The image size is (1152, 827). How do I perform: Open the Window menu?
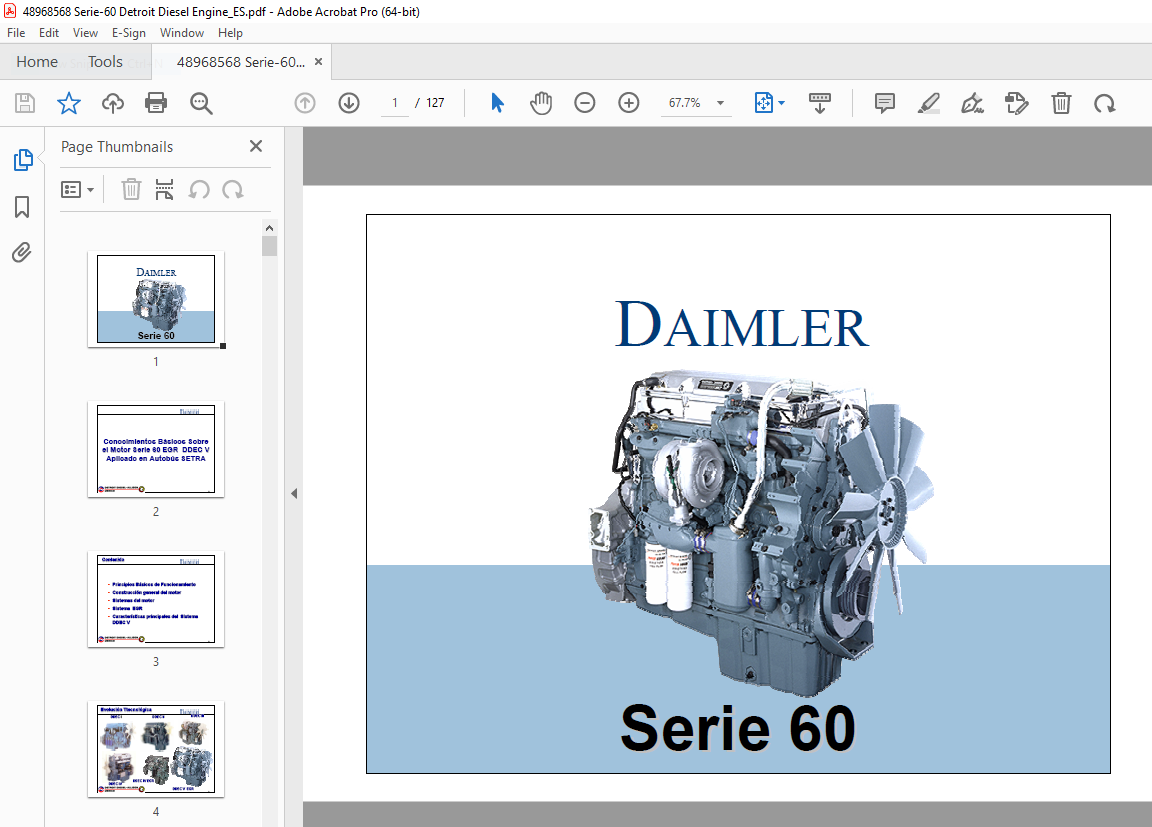click(x=181, y=33)
